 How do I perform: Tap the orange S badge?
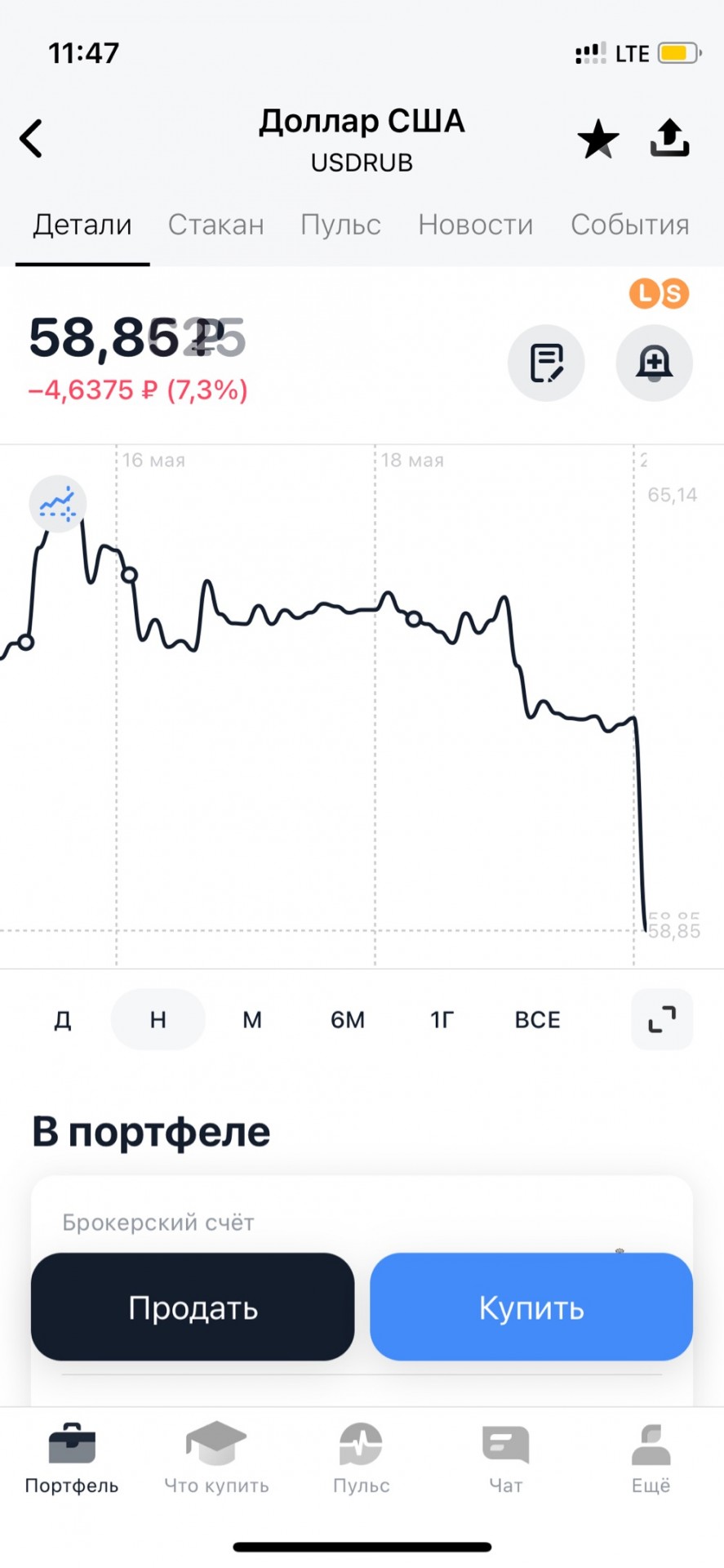tap(674, 293)
